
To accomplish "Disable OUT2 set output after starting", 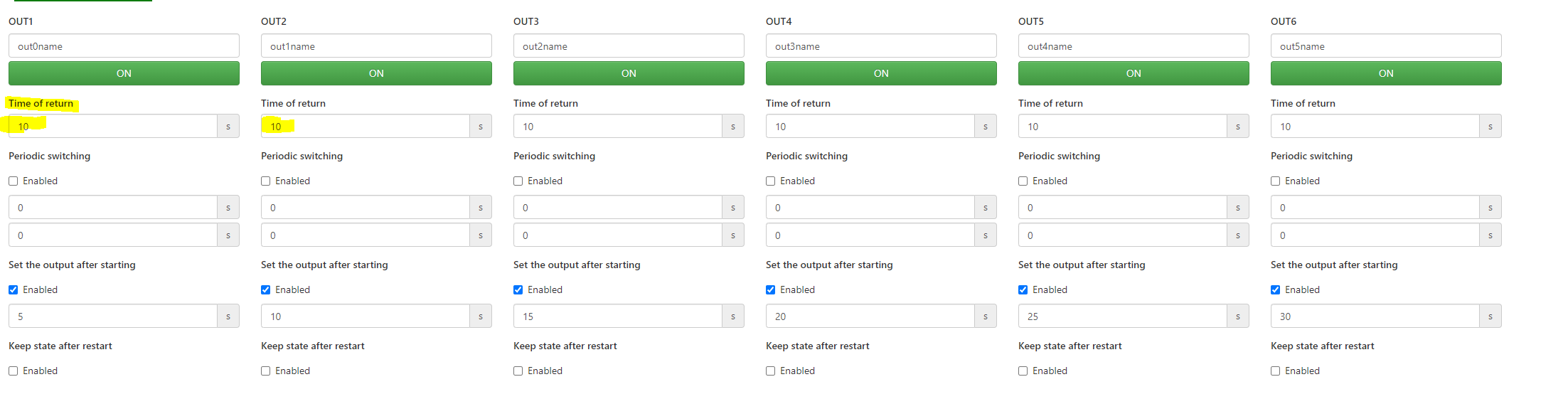I will pyautogui.click(x=266, y=290).
